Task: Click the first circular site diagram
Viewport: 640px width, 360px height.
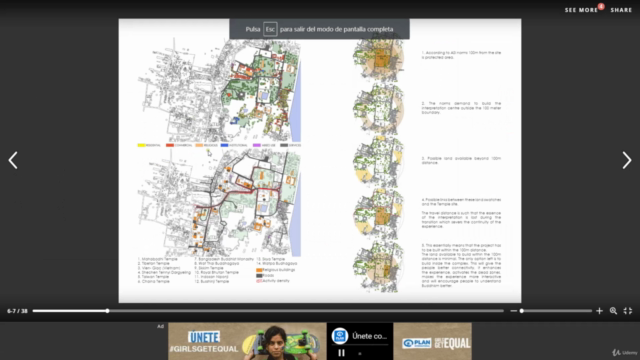Action: (379, 57)
